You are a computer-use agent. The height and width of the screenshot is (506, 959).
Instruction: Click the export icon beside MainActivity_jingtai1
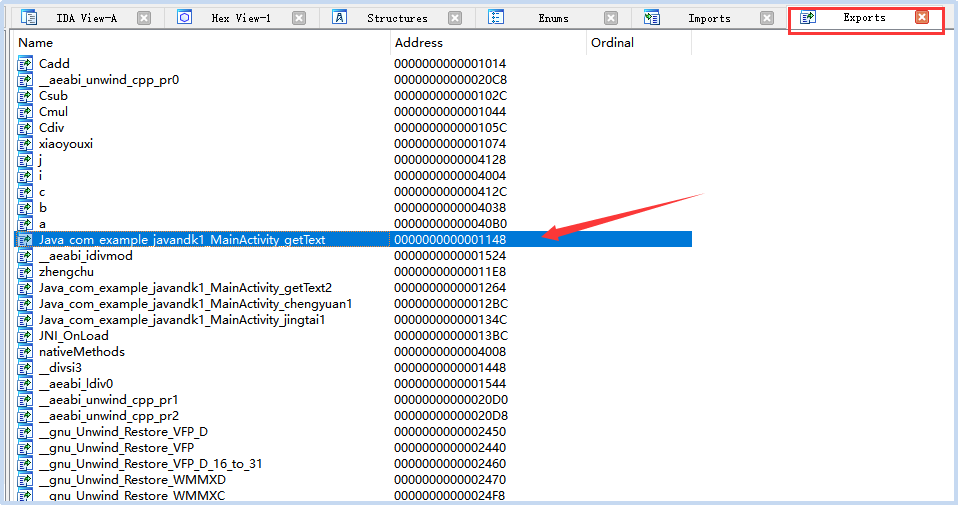tap(25, 320)
